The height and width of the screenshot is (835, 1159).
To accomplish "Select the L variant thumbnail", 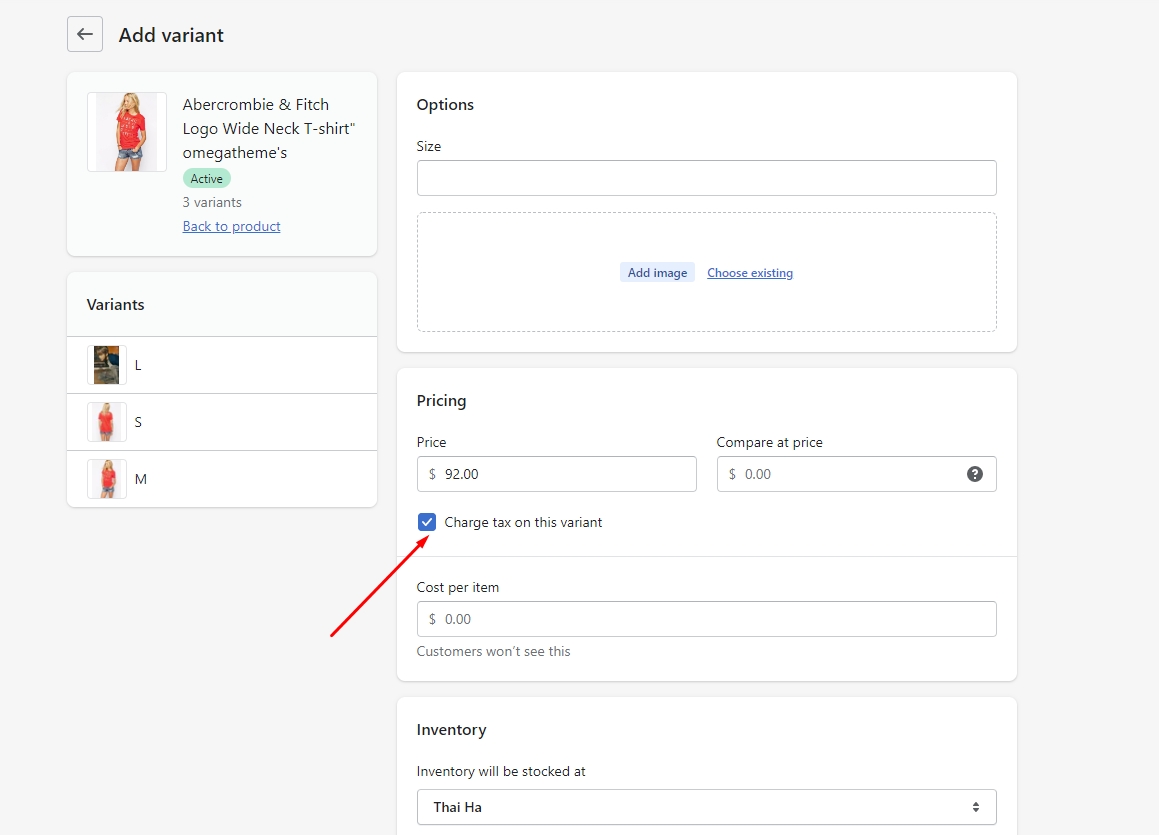I will pyautogui.click(x=107, y=365).
